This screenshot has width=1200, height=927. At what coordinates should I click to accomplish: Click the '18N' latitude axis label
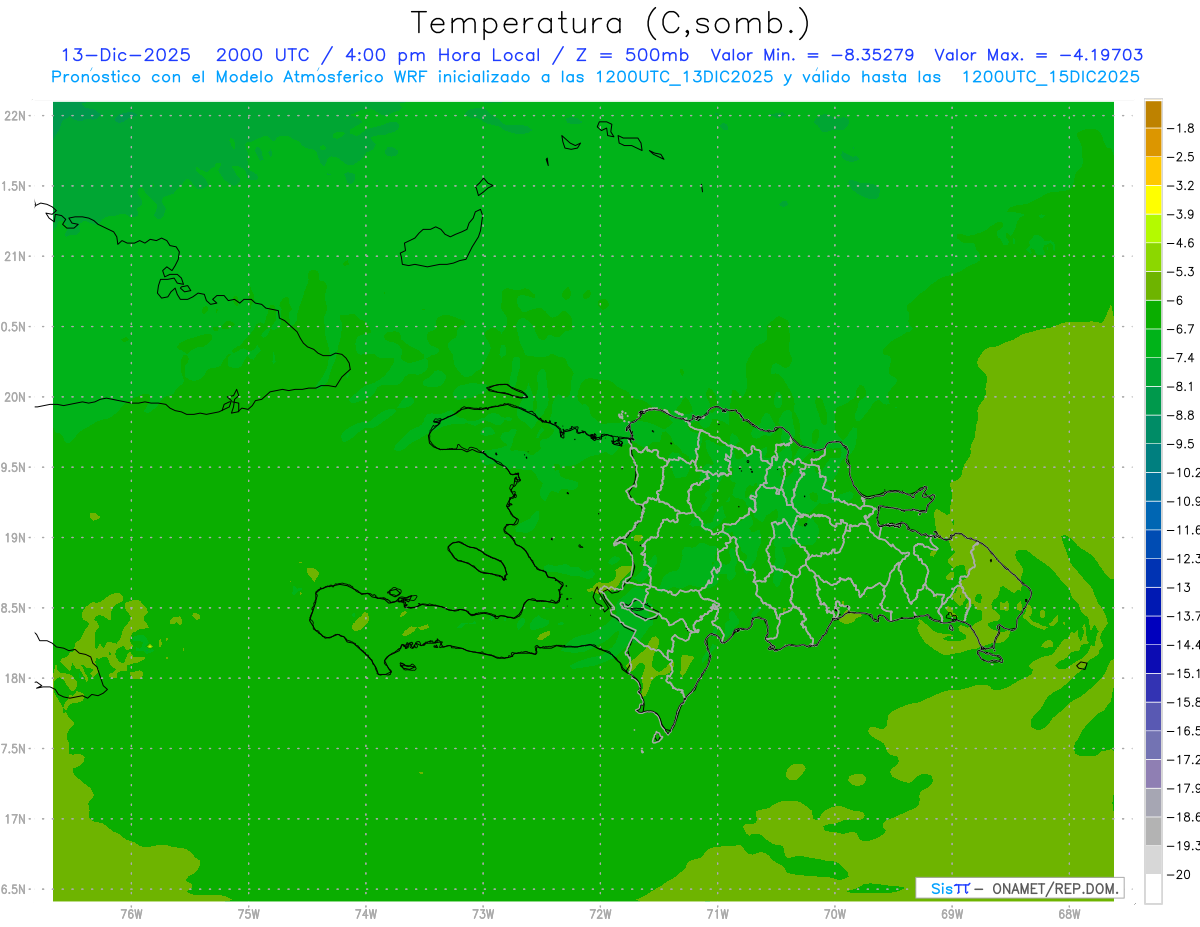pos(15,678)
